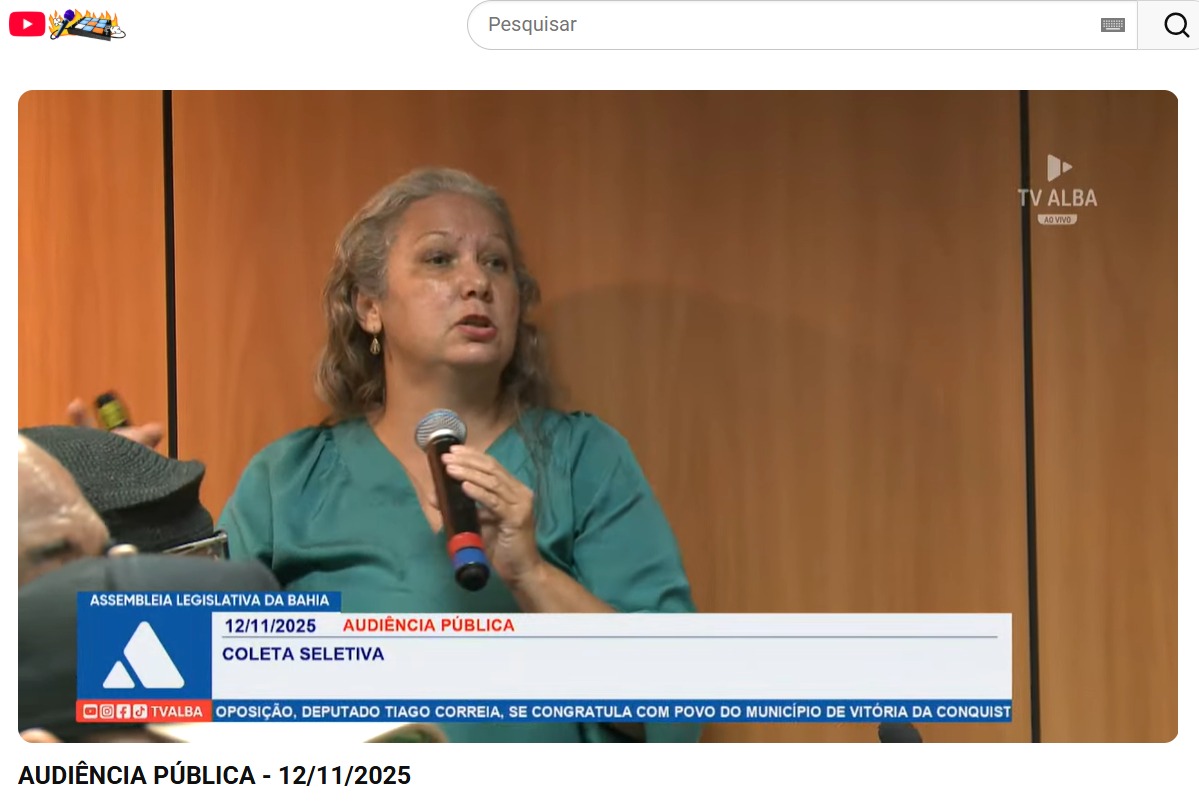This screenshot has width=1199, height=801.
Task: Open the YouTube doodle illustration beside the logo
Action: [x=87, y=25]
